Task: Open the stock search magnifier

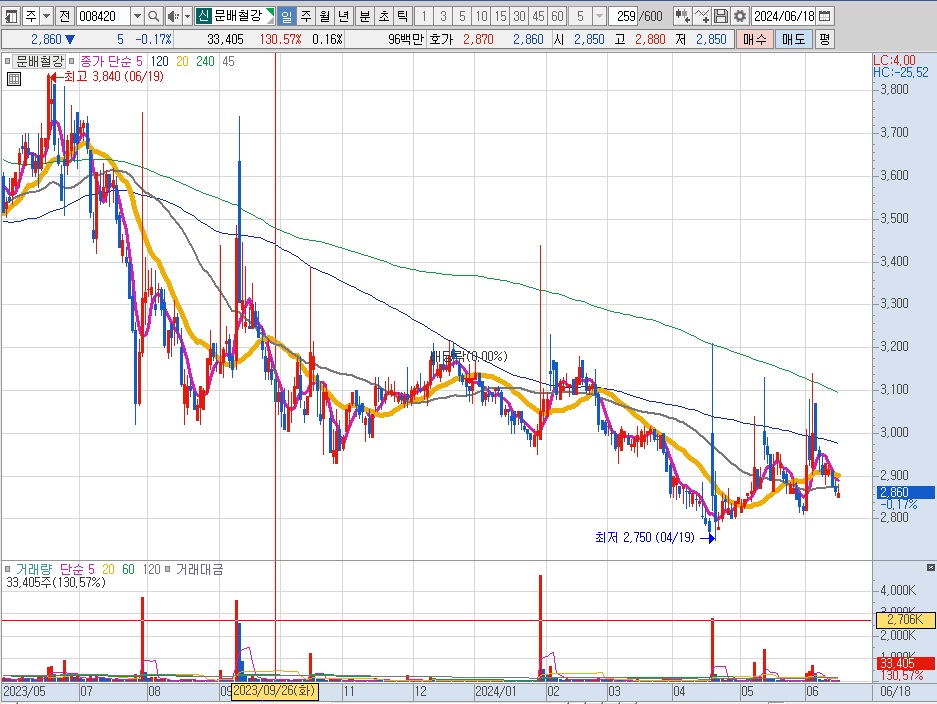Action: (x=154, y=16)
